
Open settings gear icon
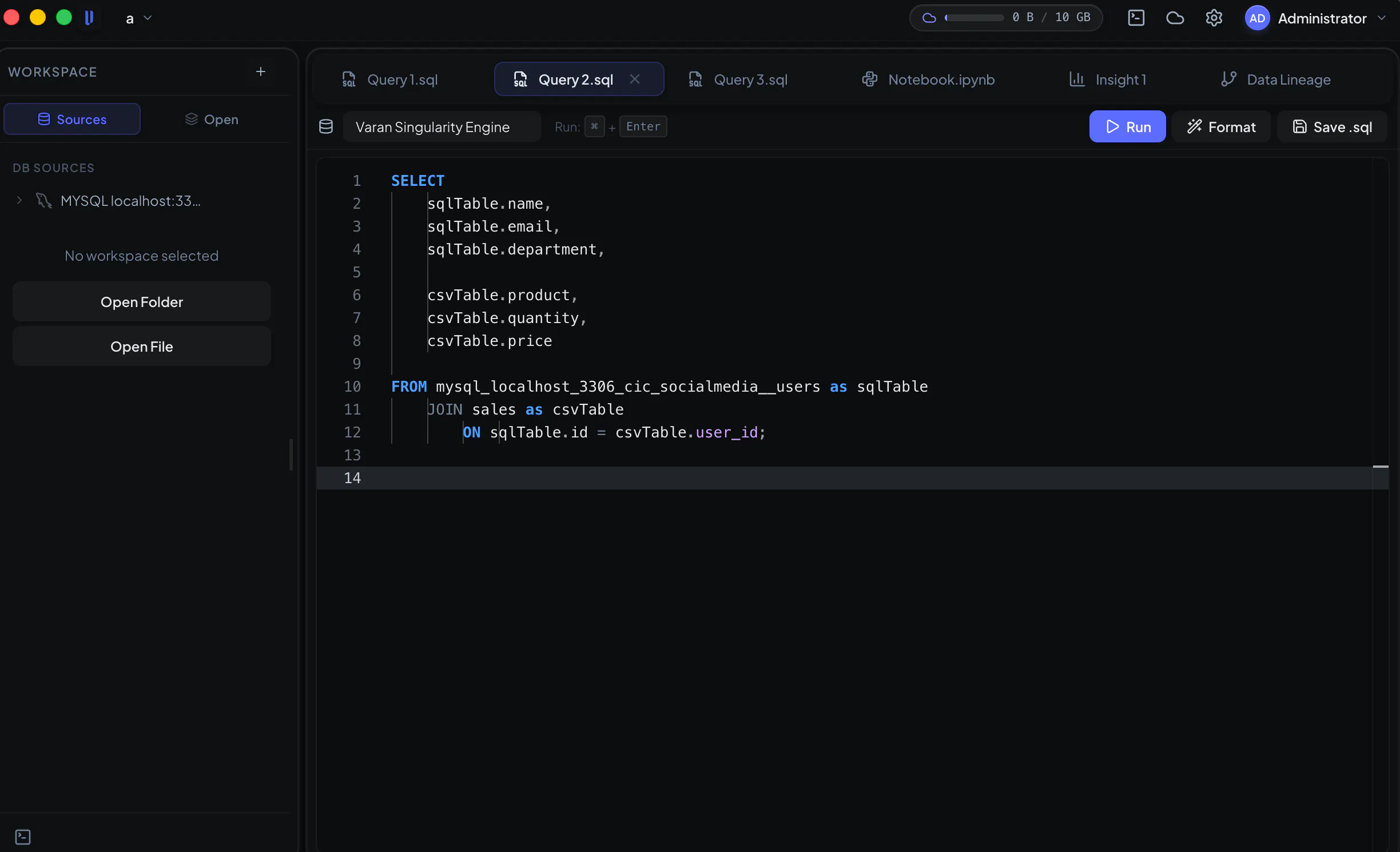tap(1214, 18)
